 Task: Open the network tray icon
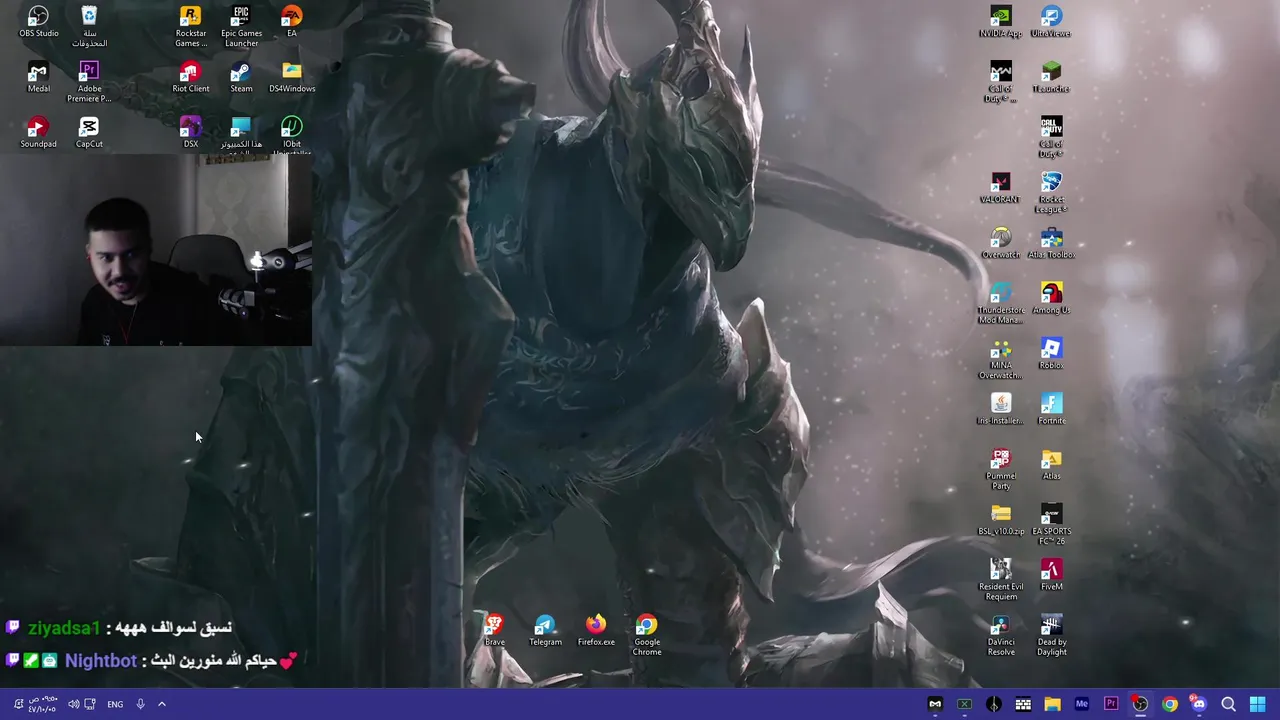pyautogui.click(x=90, y=704)
